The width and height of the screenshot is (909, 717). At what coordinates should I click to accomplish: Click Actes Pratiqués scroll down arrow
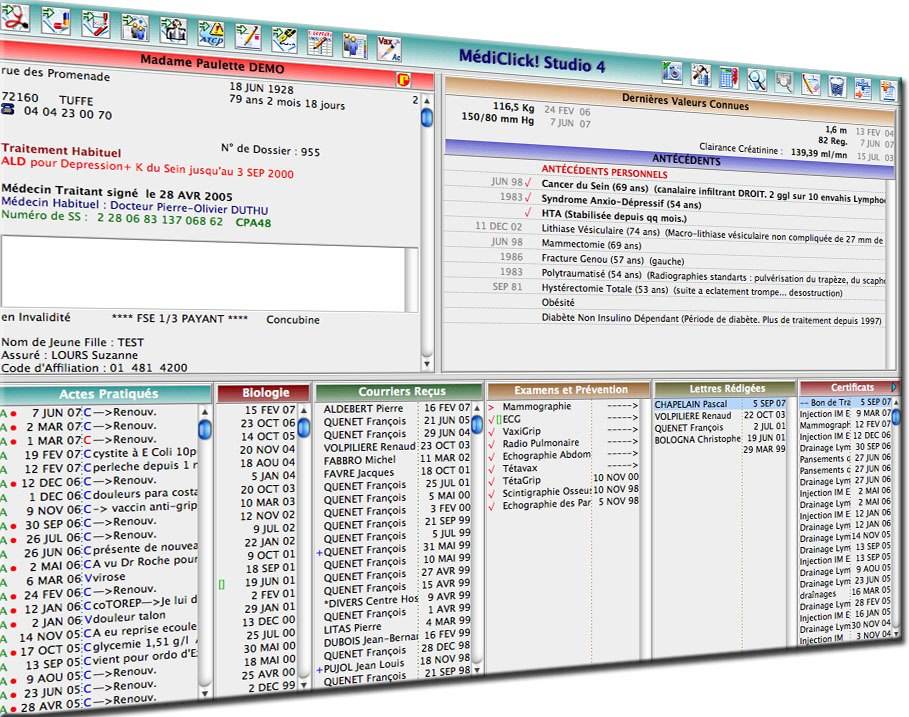(x=205, y=693)
